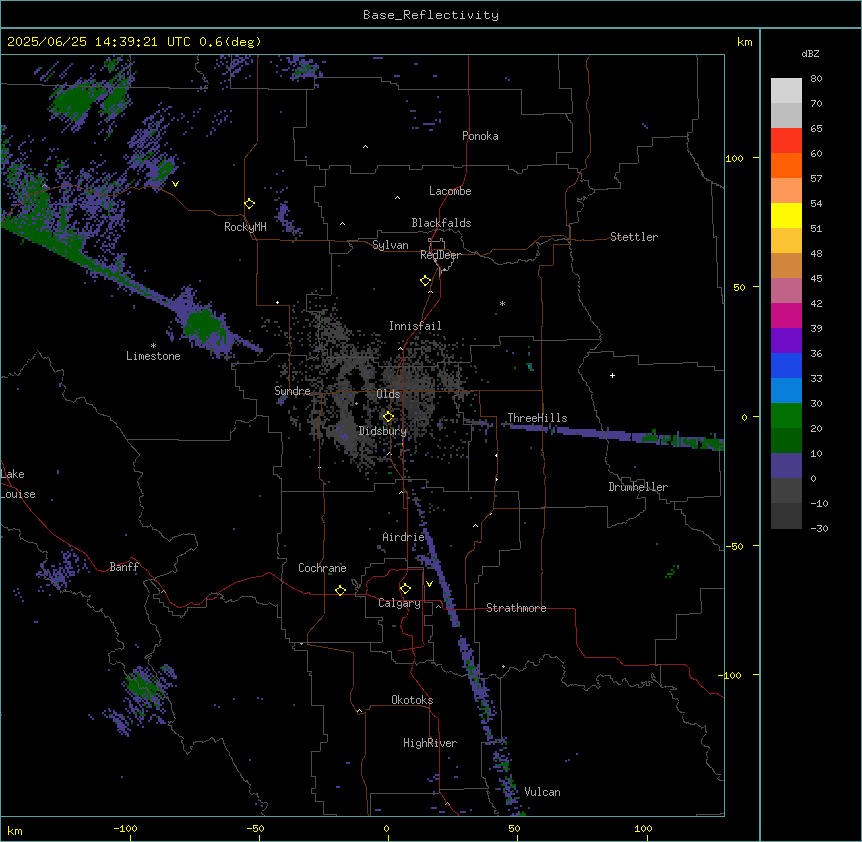
Task: Click the Okotoks label
Action: [x=412, y=700]
